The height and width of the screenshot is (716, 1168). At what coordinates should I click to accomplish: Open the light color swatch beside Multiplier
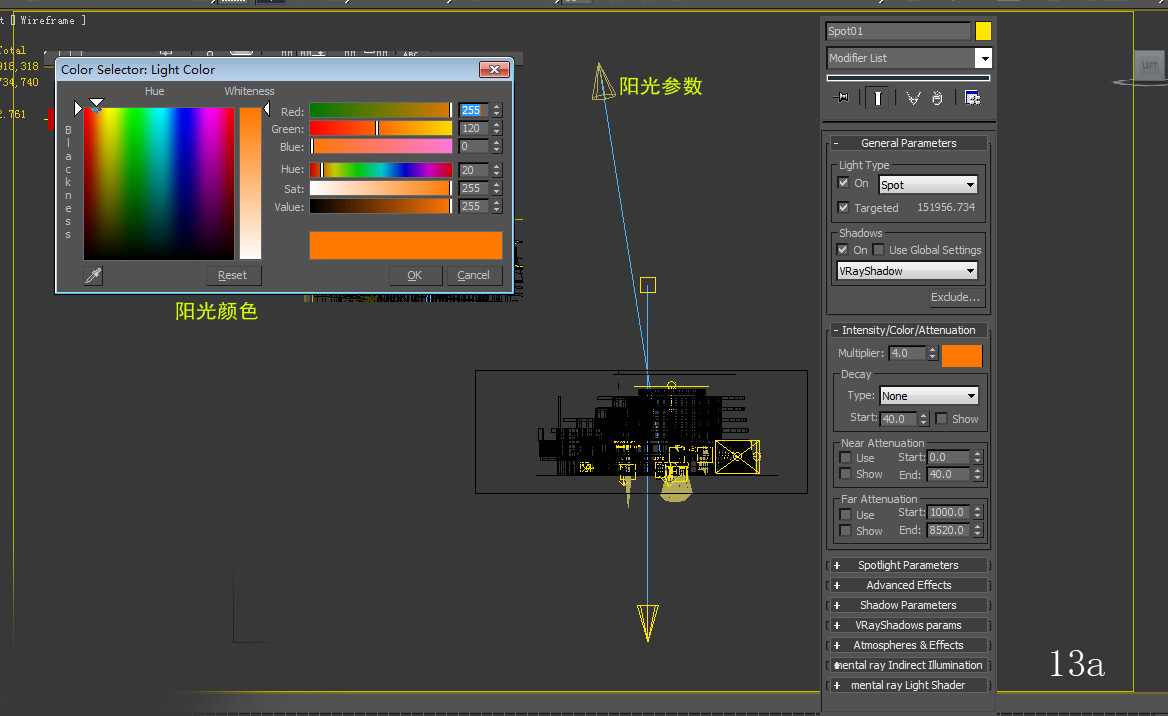(x=962, y=355)
